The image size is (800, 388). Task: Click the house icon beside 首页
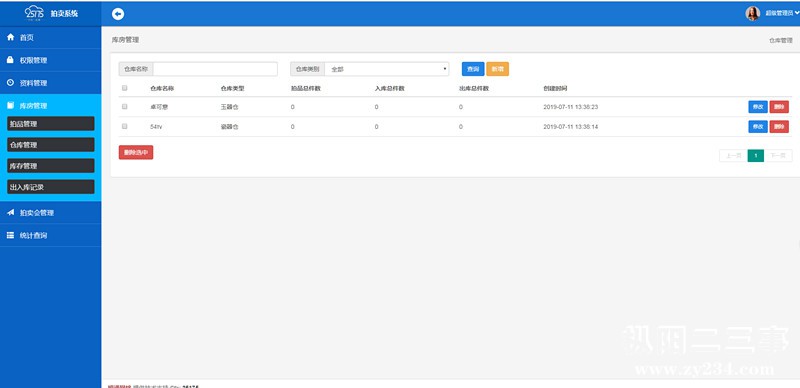click(x=10, y=37)
